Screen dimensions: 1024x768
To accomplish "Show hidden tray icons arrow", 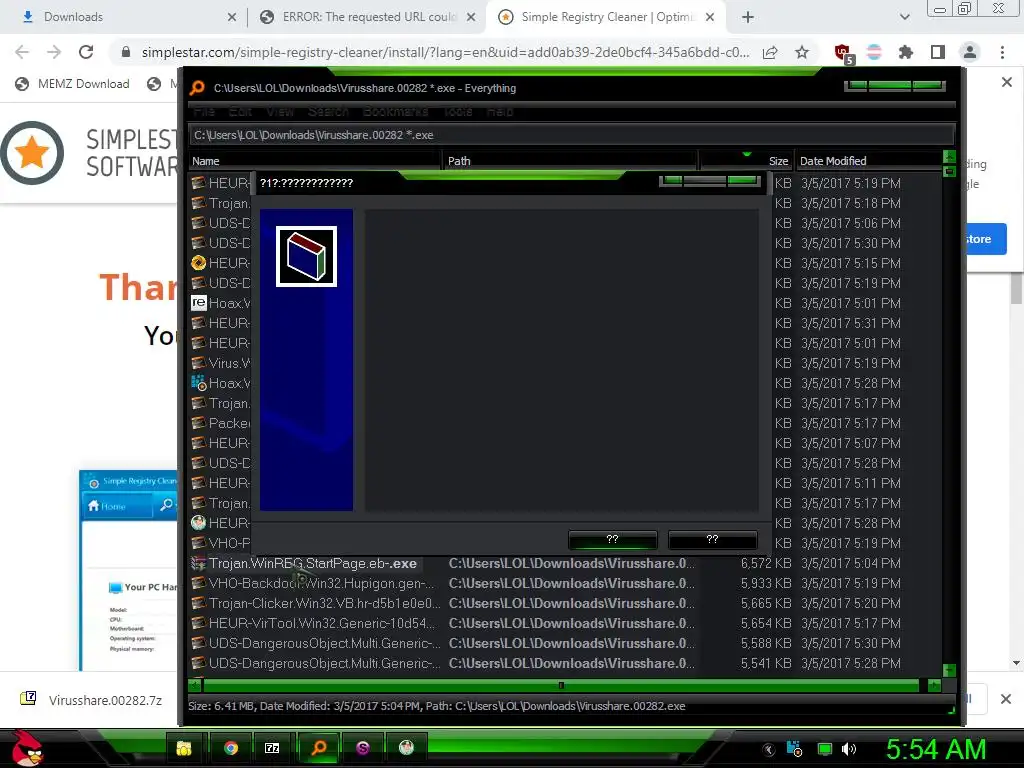I will click(x=769, y=749).
